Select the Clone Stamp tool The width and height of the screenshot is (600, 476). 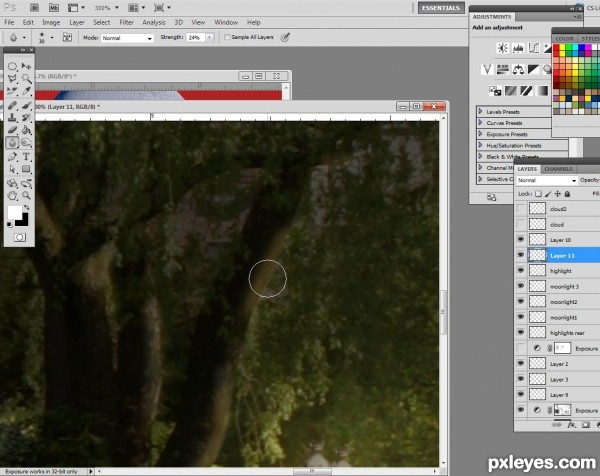[12, 117]
